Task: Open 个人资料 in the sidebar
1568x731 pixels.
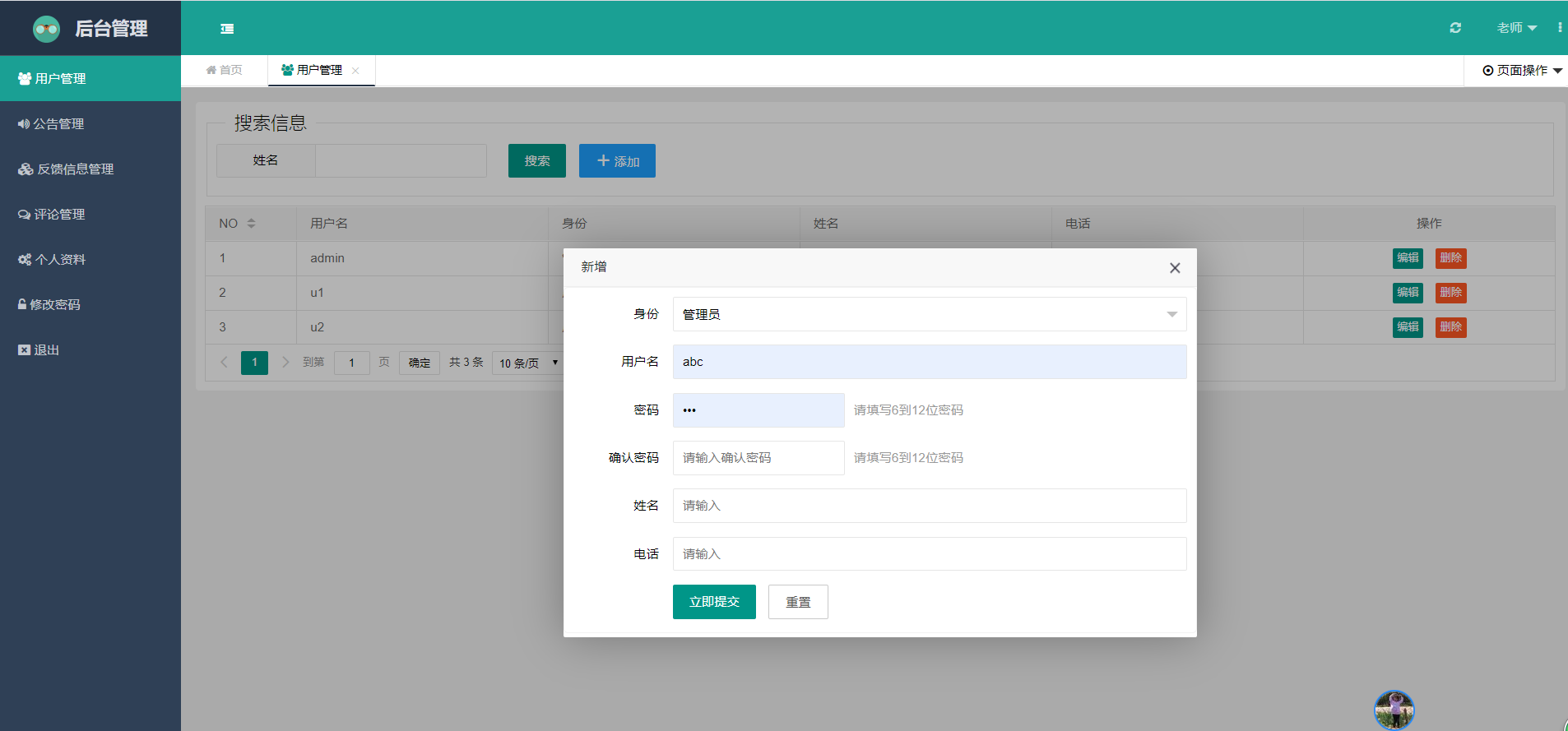Action: coord(90,259)
